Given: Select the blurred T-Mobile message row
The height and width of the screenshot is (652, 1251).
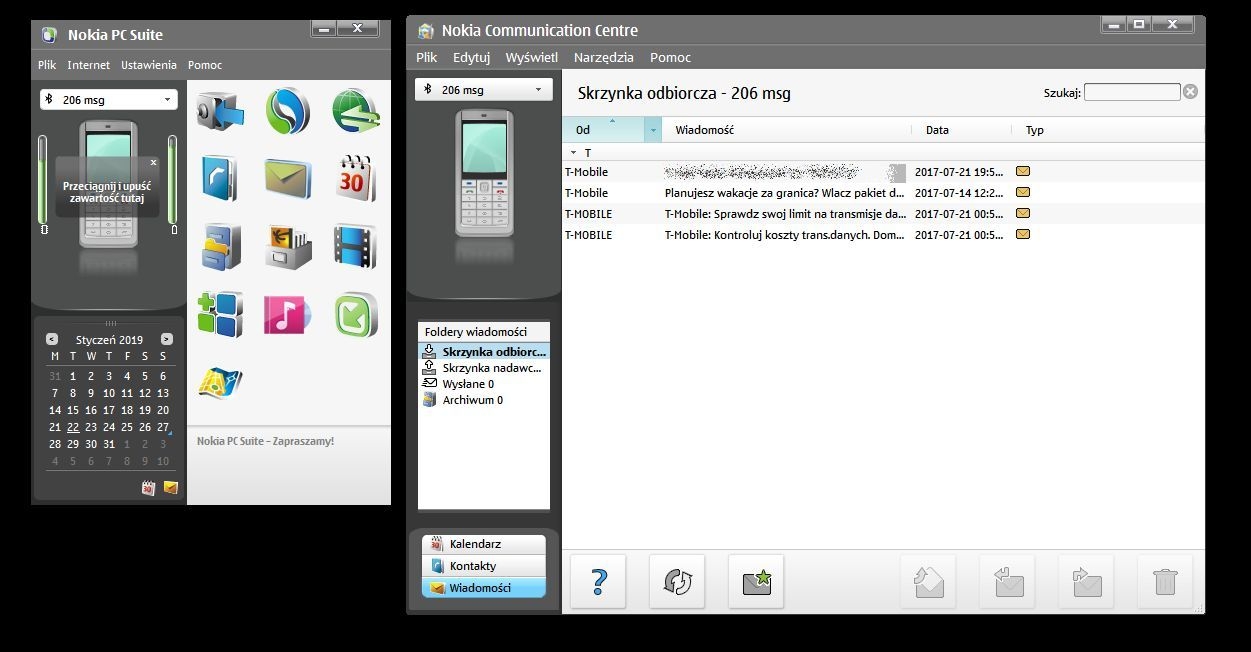Looking at the screenshot, I should [883, 172].
